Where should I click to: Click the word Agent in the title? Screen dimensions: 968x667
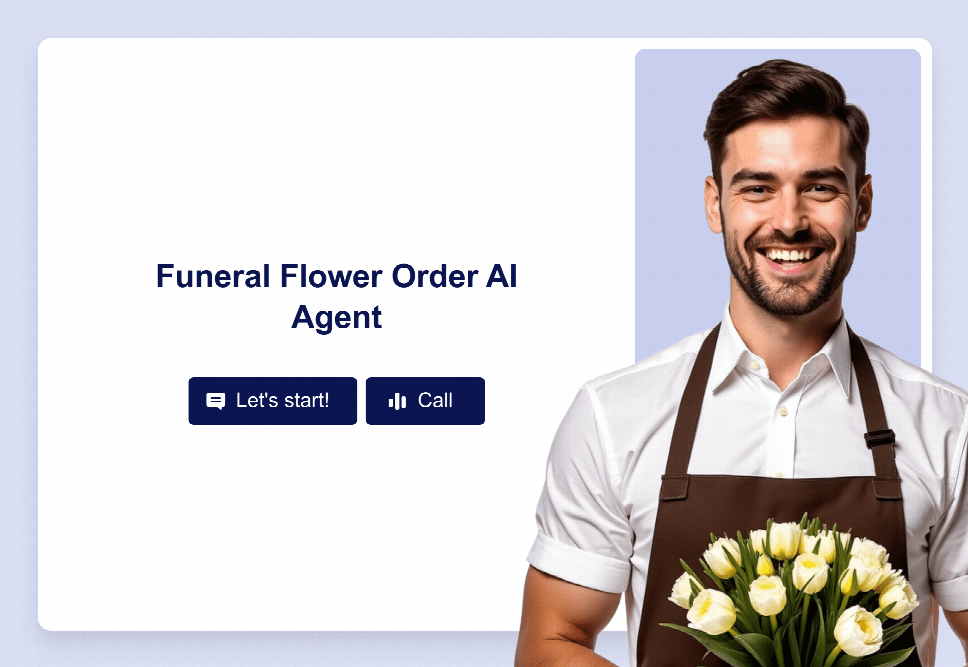pyautogui.click(x=336, y=317)
